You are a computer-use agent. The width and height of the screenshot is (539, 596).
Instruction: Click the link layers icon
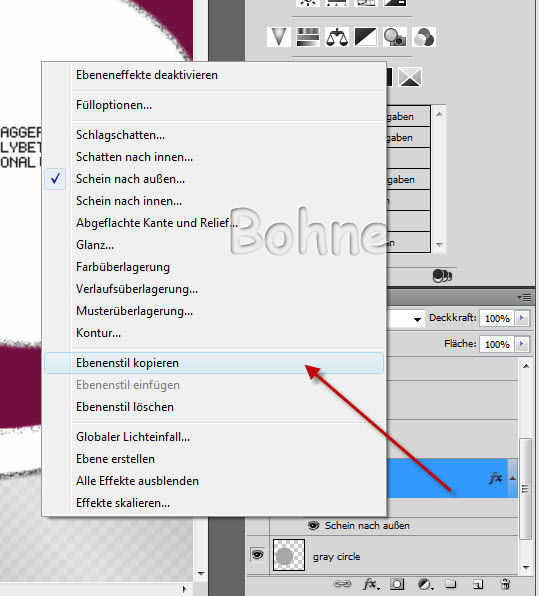pyautogui.click(x=342, y=583)
